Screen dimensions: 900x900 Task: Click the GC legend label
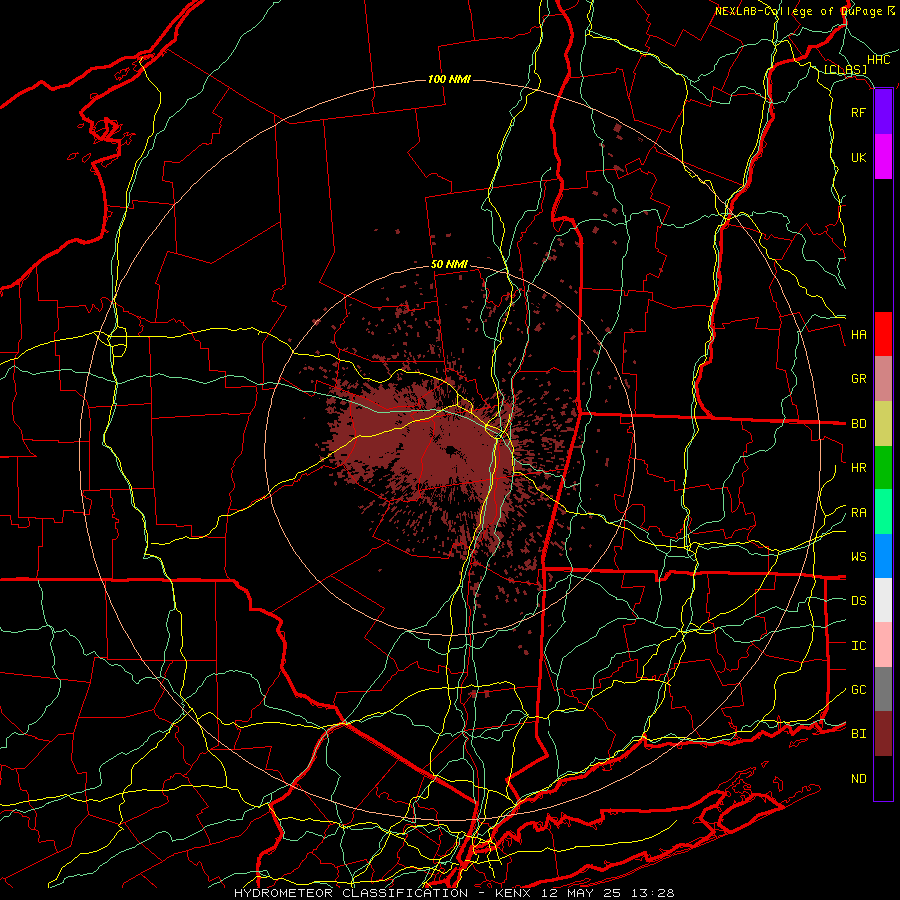click(x=858, y=689)
